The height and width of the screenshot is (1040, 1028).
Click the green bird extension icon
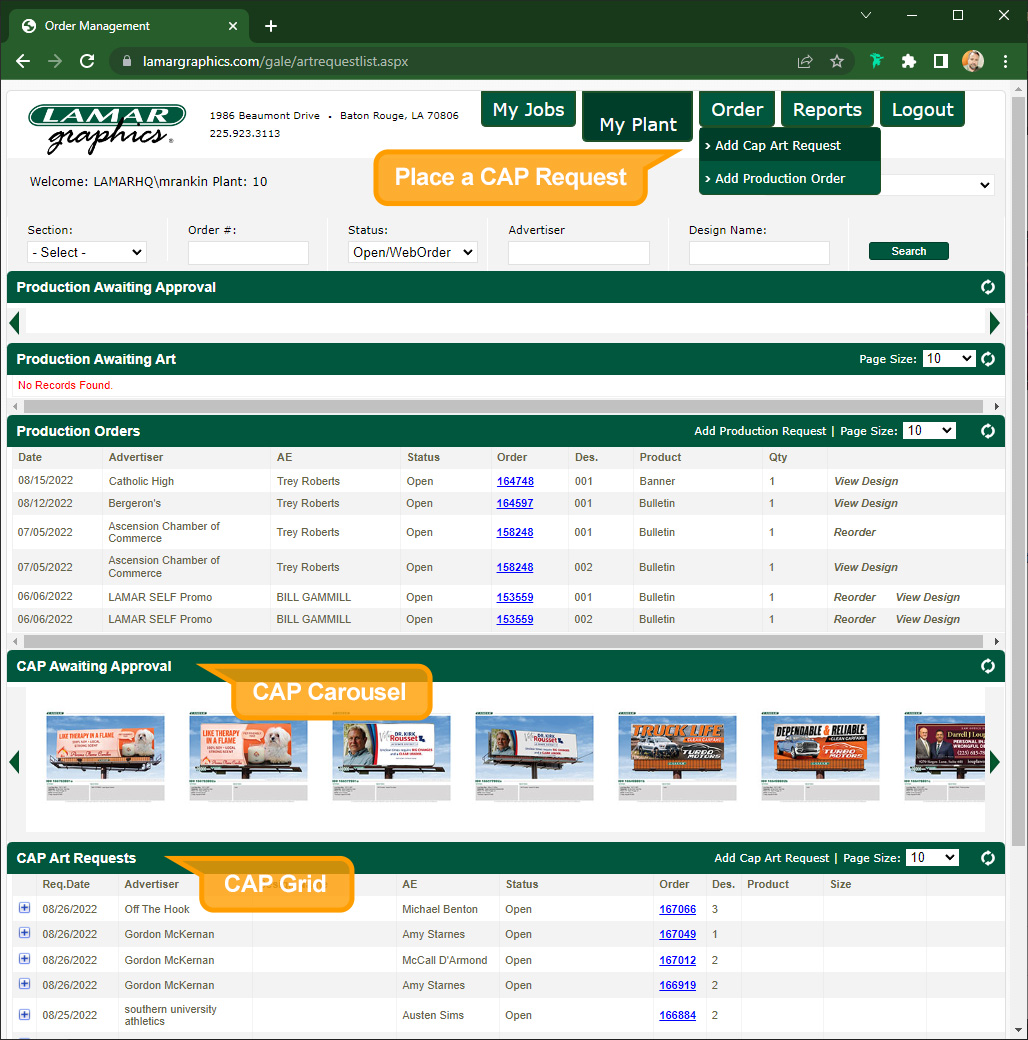point(877,62)
